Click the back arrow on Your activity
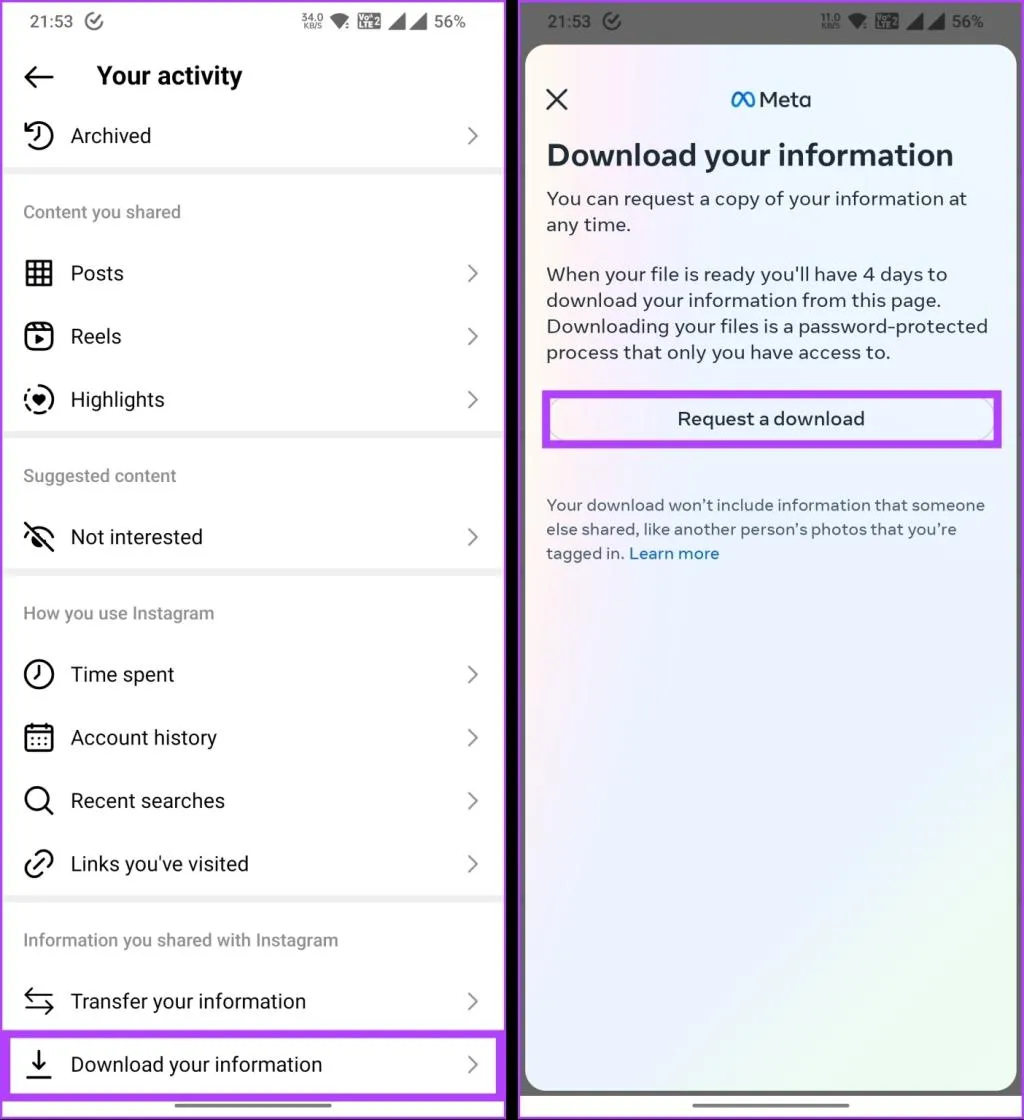Screen dimensions: 1024x1120 (x=38, y=76)
